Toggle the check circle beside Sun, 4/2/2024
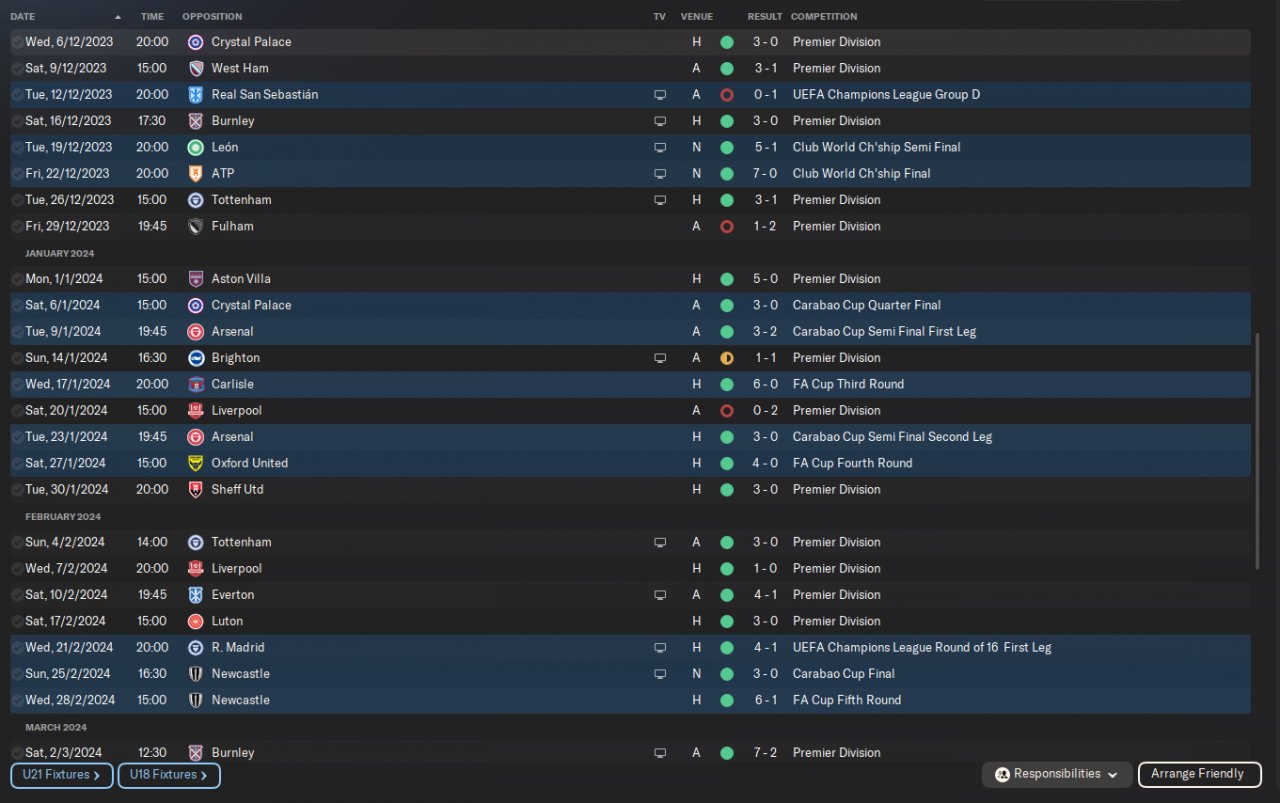 coord(17,542)
